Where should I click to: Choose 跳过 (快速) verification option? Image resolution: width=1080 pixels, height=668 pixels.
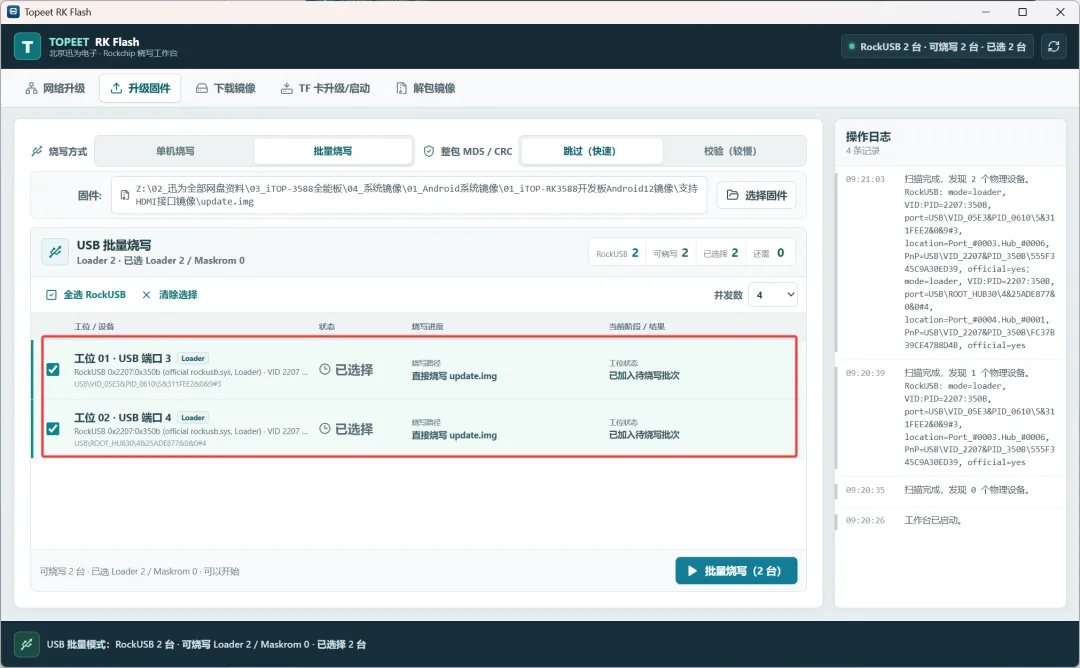click(590, 151)
